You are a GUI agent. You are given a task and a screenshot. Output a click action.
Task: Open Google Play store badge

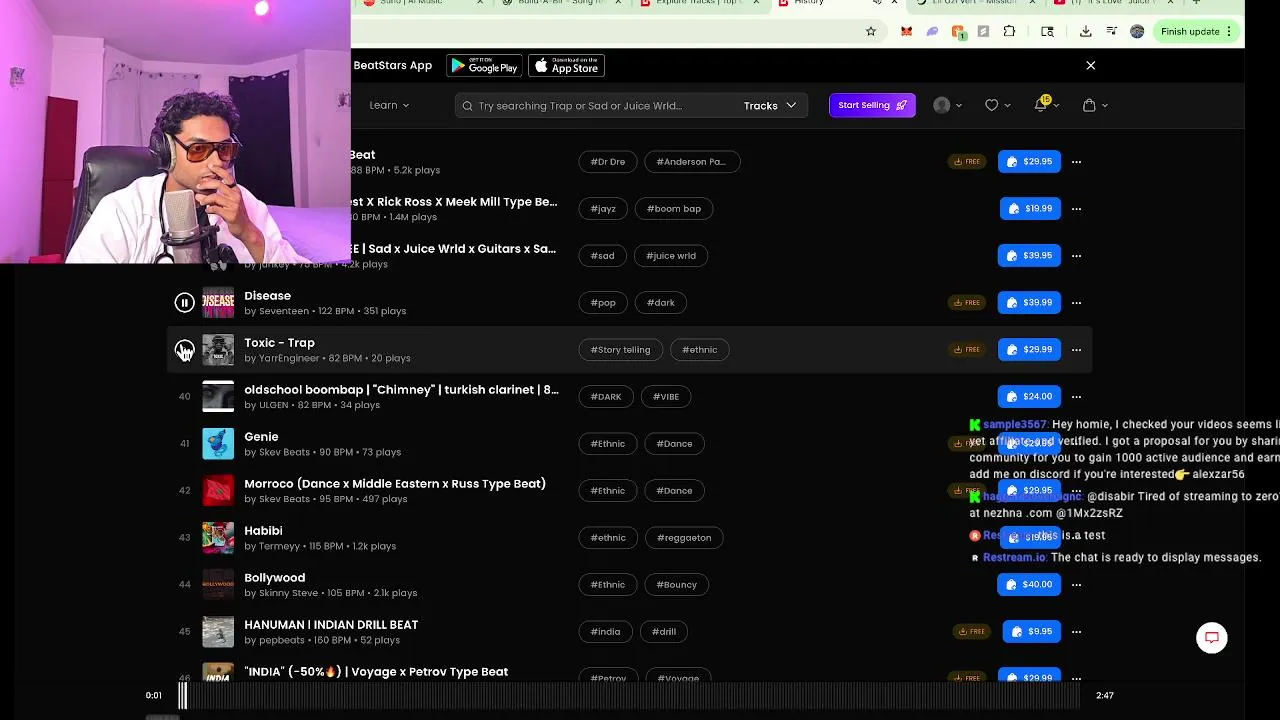[484, 66]
